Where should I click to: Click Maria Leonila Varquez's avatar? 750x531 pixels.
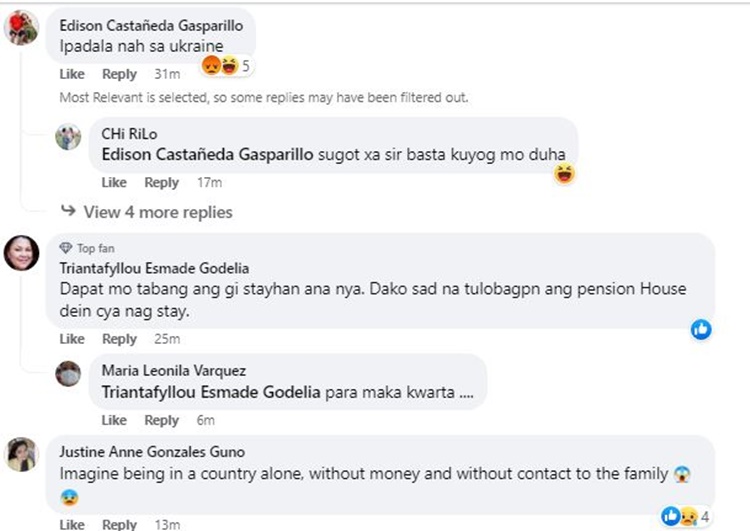coord(68,373)
